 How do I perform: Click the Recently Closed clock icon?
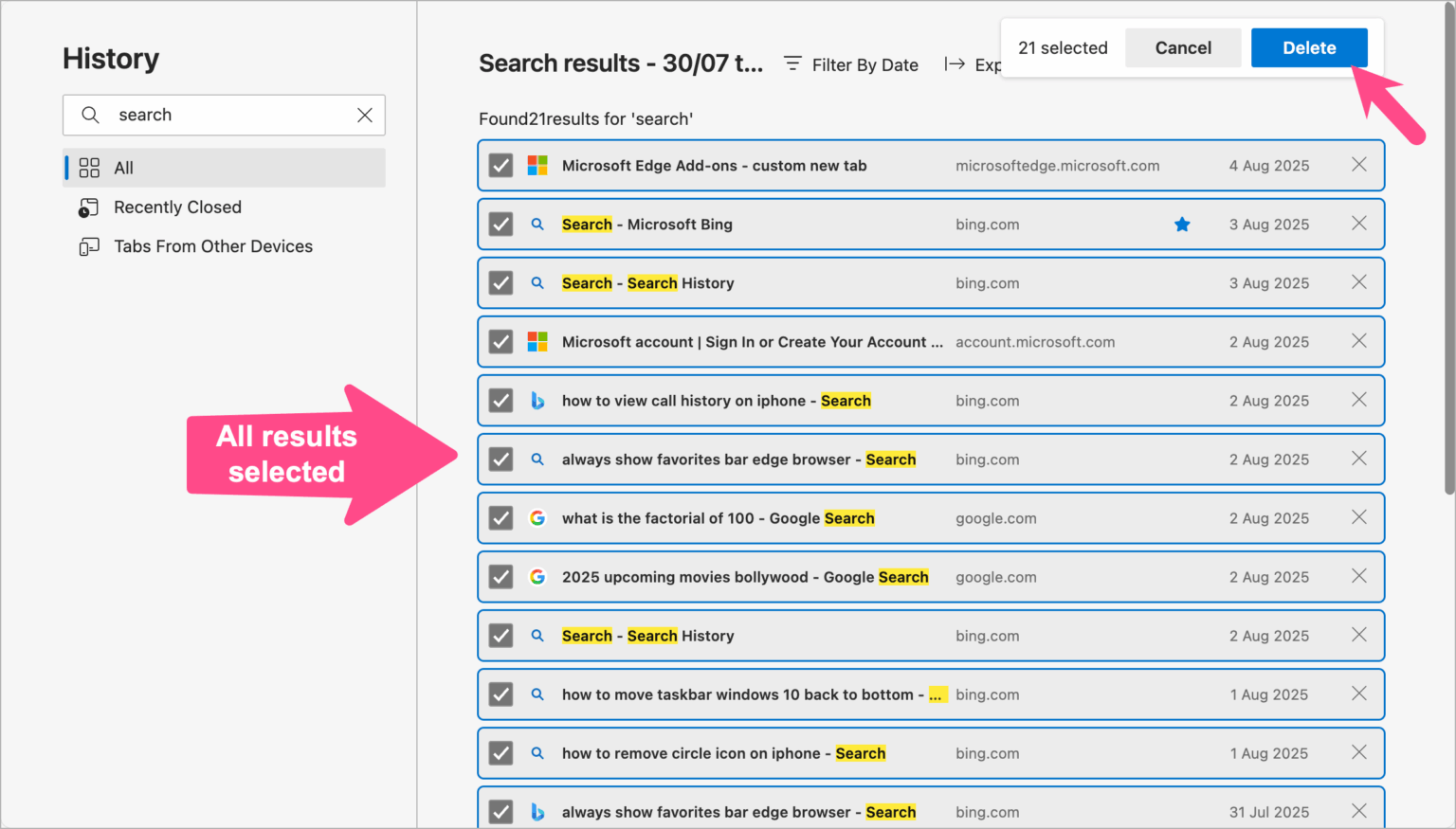[x=88, y=207]
